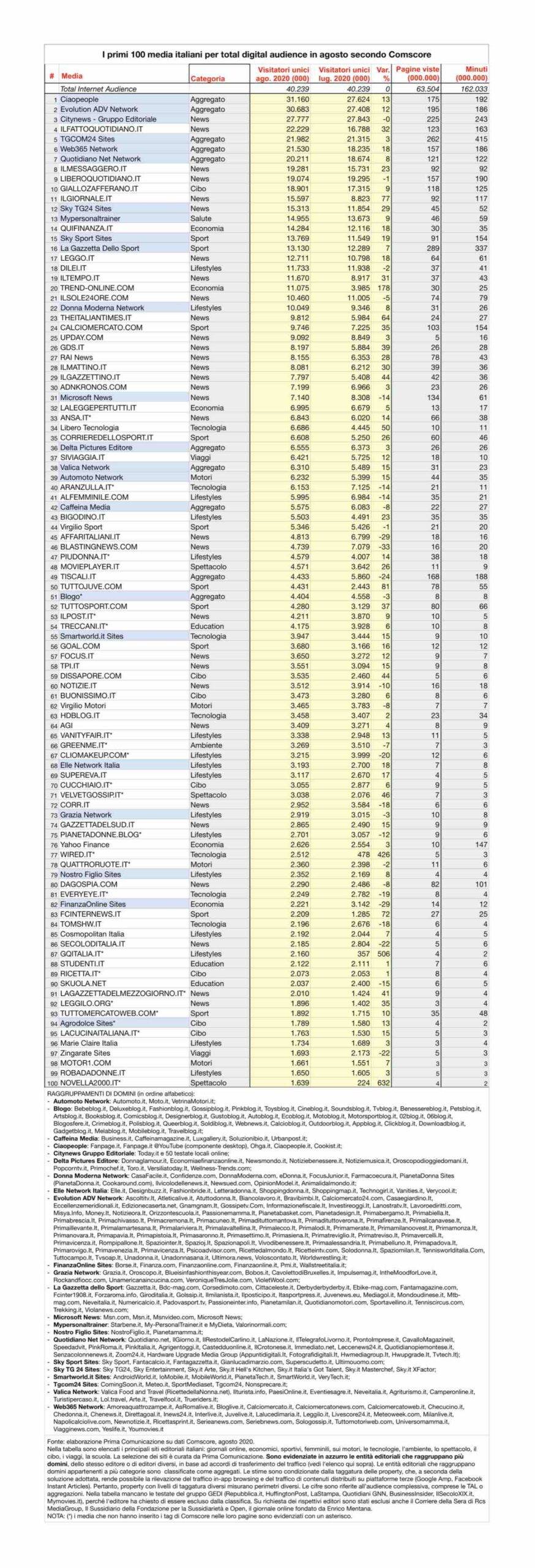Select the Ciaopeople row name

(x=79, y=99)
